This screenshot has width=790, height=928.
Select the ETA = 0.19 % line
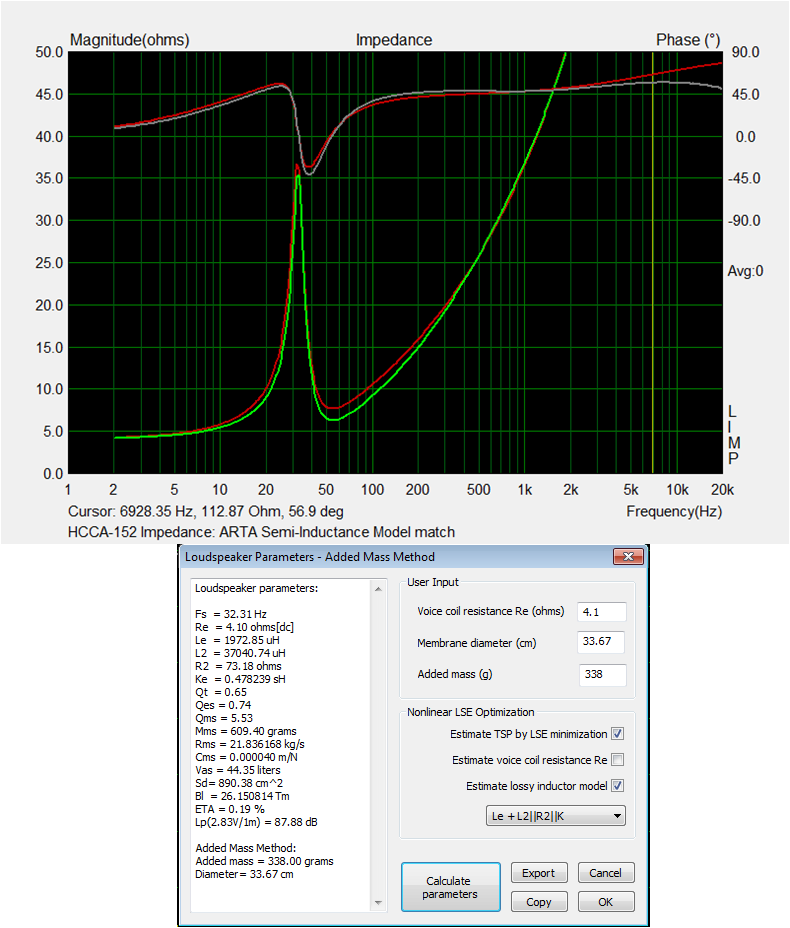(230, 810)
